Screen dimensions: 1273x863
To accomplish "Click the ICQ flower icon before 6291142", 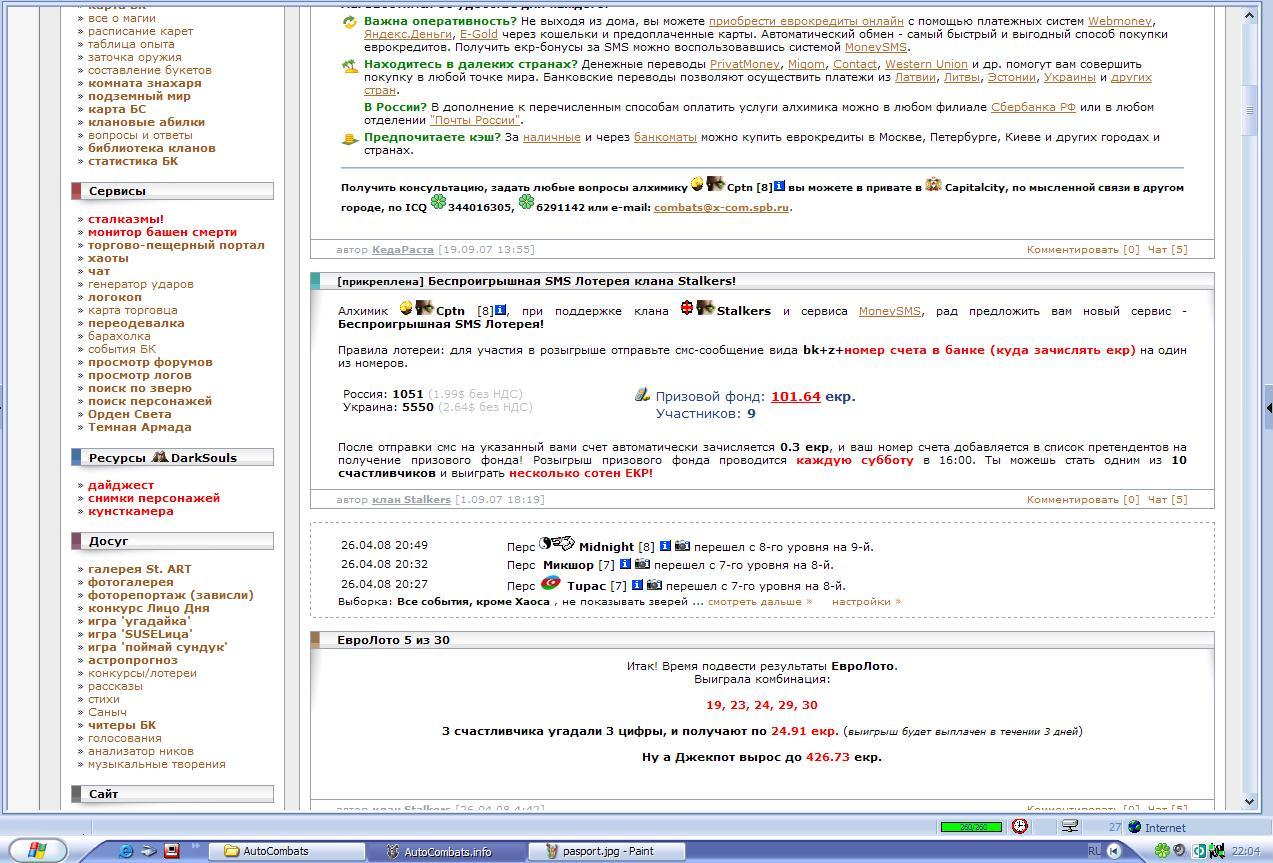I will tap(526, 203).
